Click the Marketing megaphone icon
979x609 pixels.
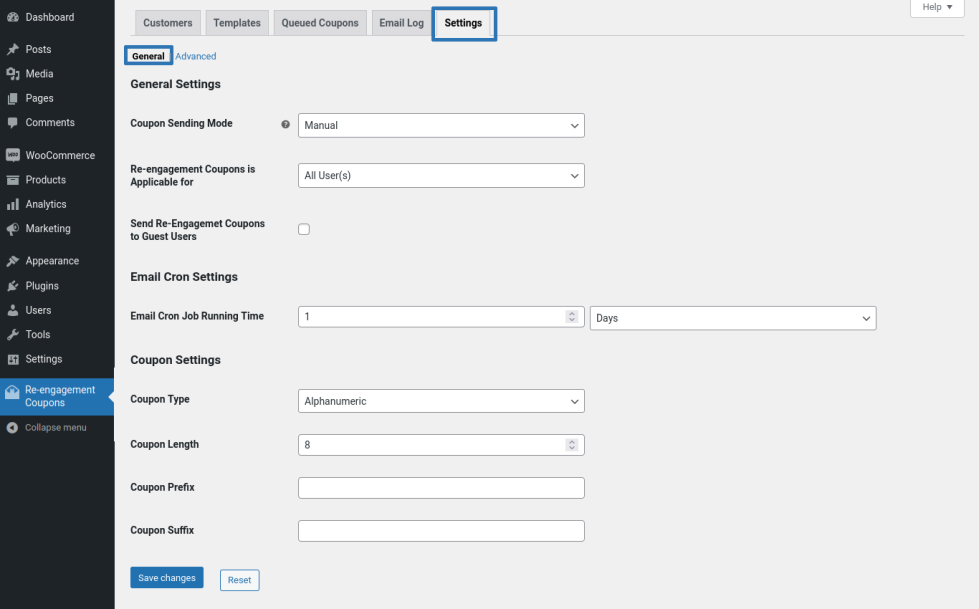[13, 229]
